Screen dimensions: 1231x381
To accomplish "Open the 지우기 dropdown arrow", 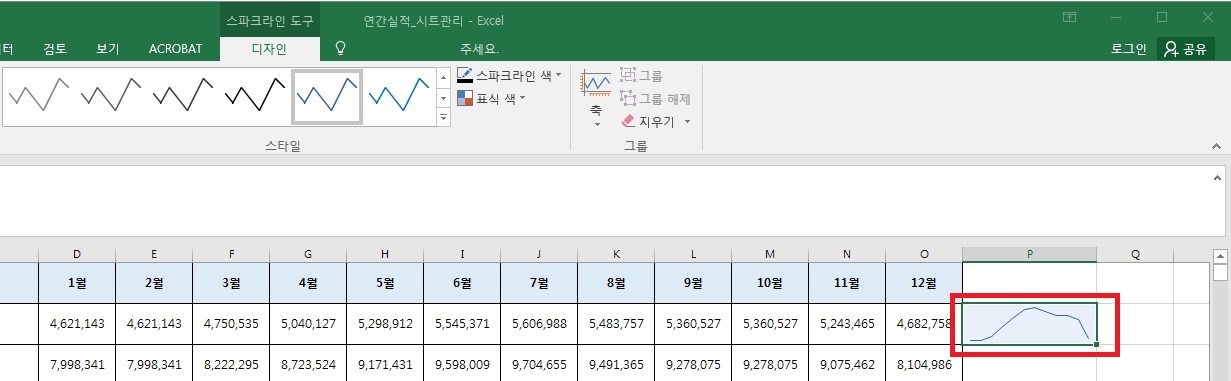I will (688, 122).
